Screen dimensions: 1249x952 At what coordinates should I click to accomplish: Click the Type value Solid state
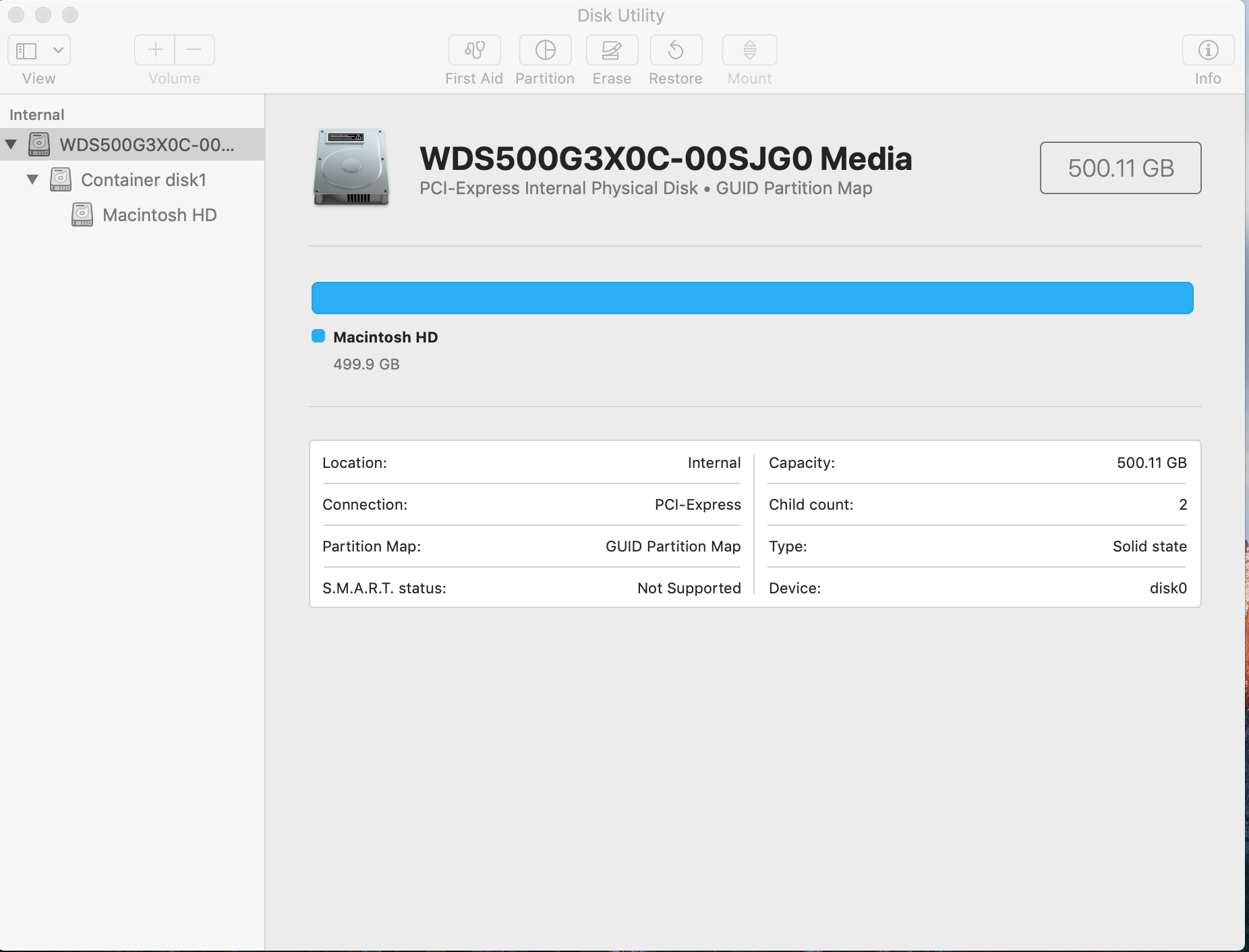1150,546
